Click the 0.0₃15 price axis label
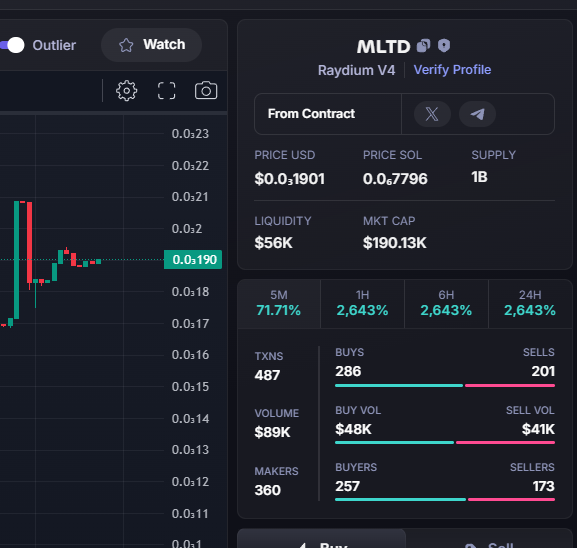Screen dimensions: 577x548 tap(190, 387)
